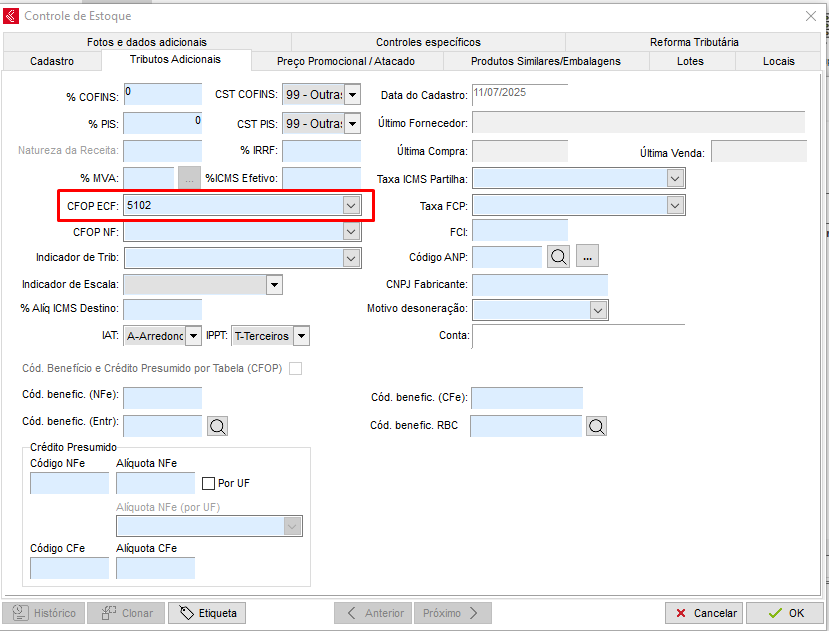Enable the Por UF checkbox
This screenshot has width=829, height=631.
click(x=209, y=483)
